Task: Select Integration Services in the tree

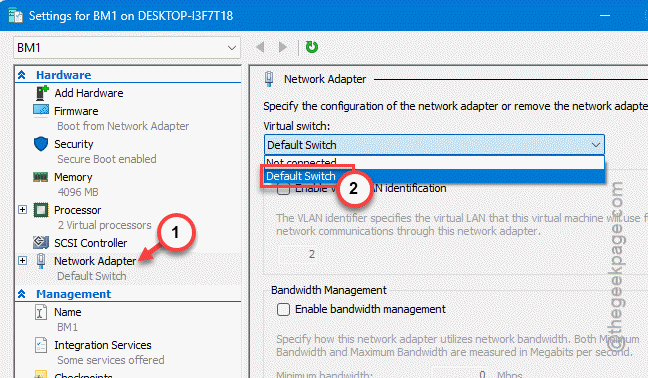Action: coord(102,345)
